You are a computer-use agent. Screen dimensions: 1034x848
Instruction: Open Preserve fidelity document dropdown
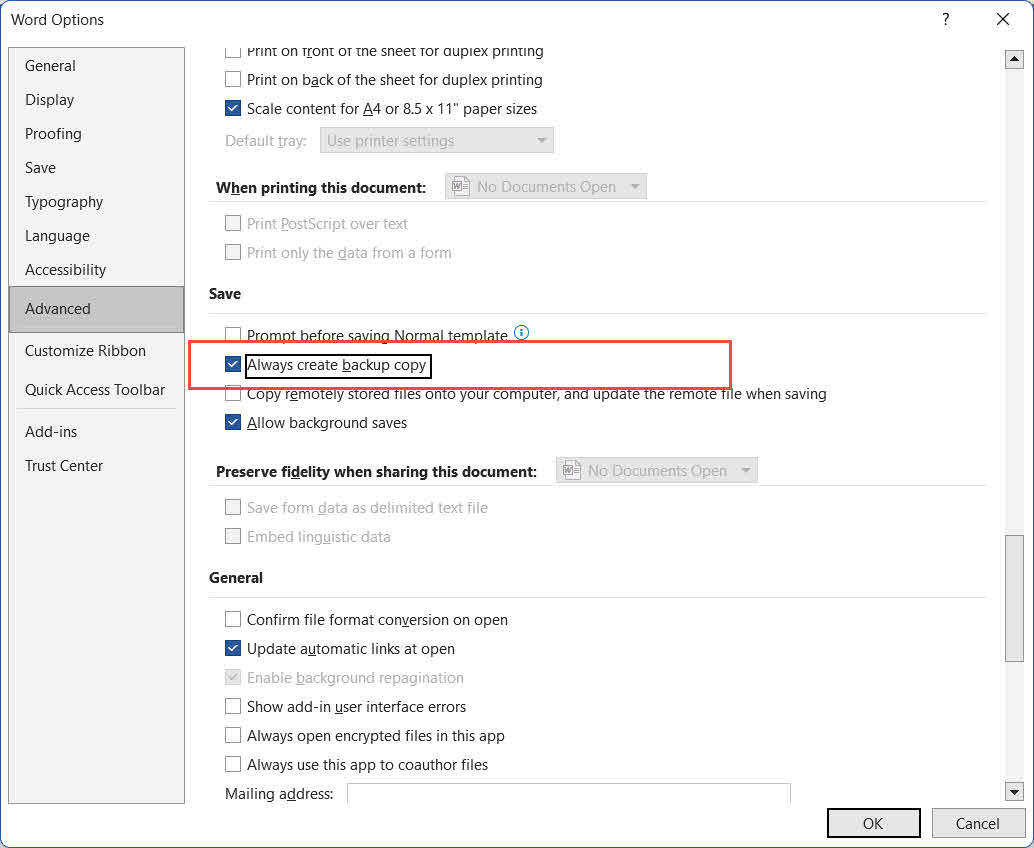[x=657, y=471]
